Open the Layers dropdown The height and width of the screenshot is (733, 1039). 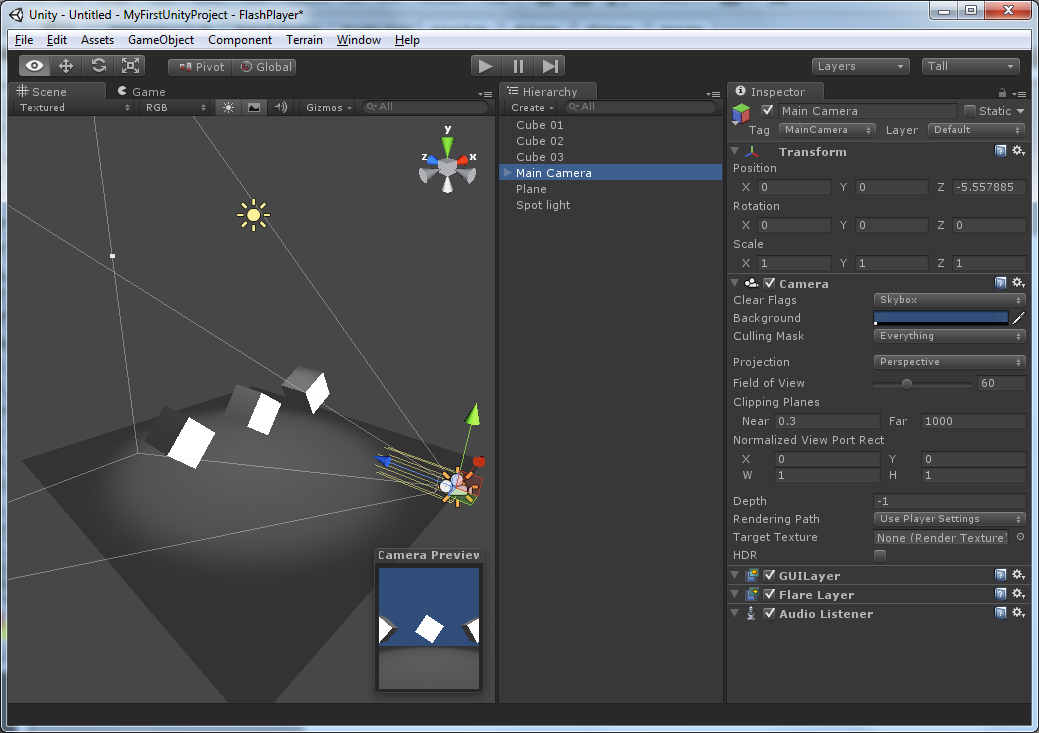(859, 66)
